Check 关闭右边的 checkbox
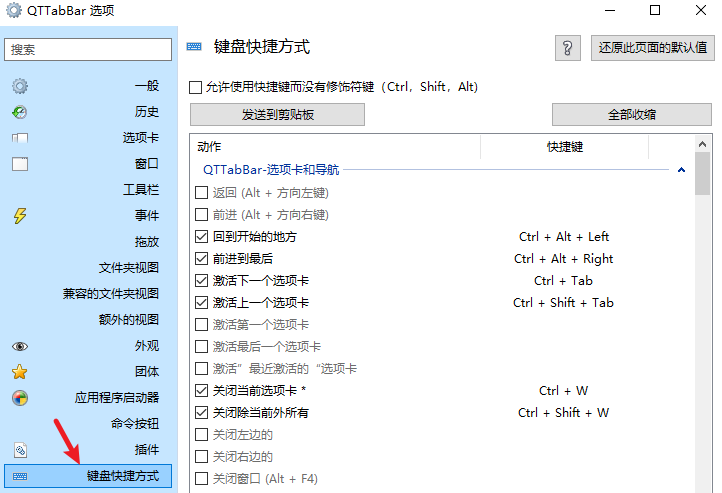The height and width of the screenshot is (493, 722). pyautogui.click(x=201, y=457)
